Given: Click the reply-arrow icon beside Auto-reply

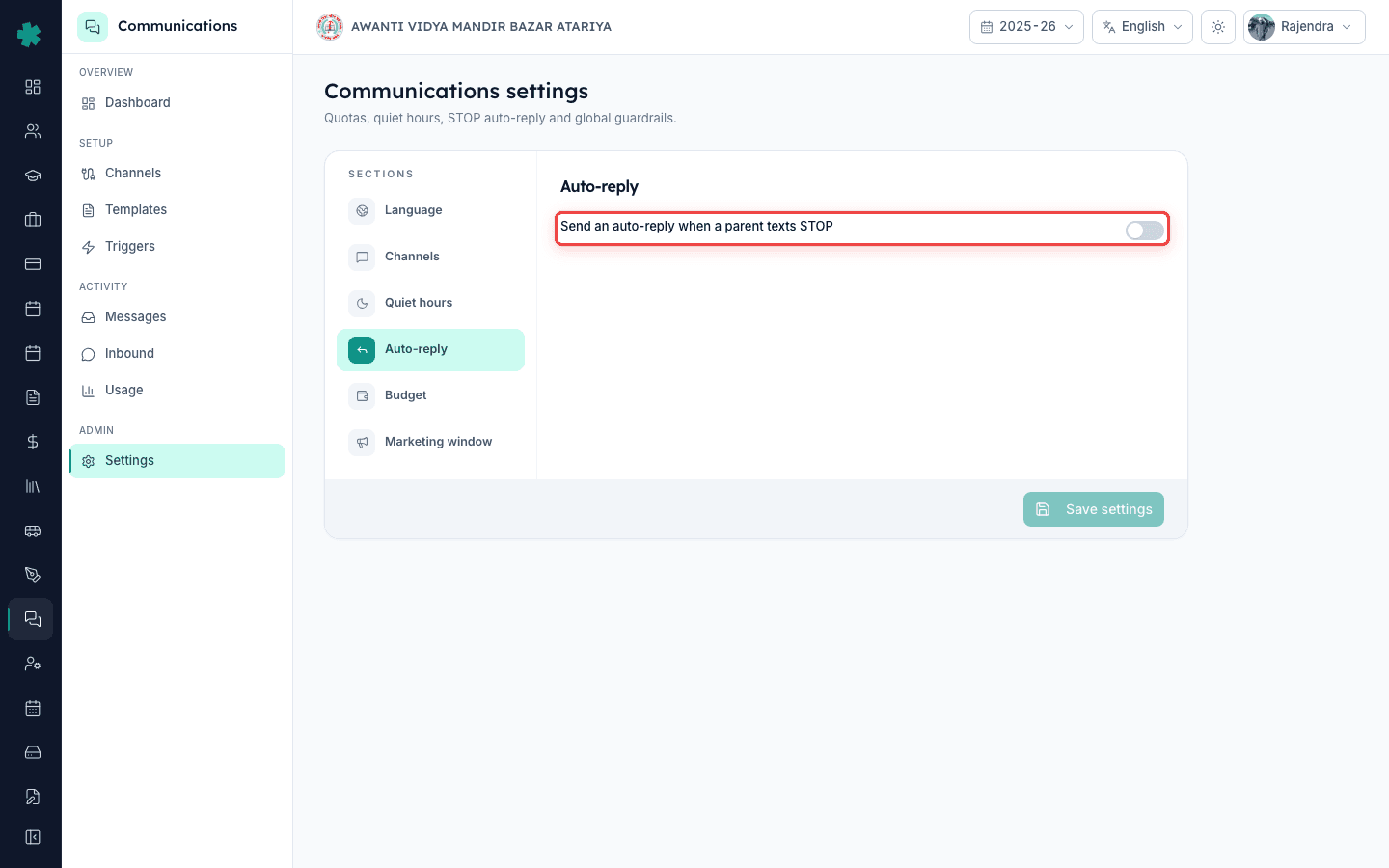Looking at the screenshot, I should pyautogui.click(x=362, y=349).
